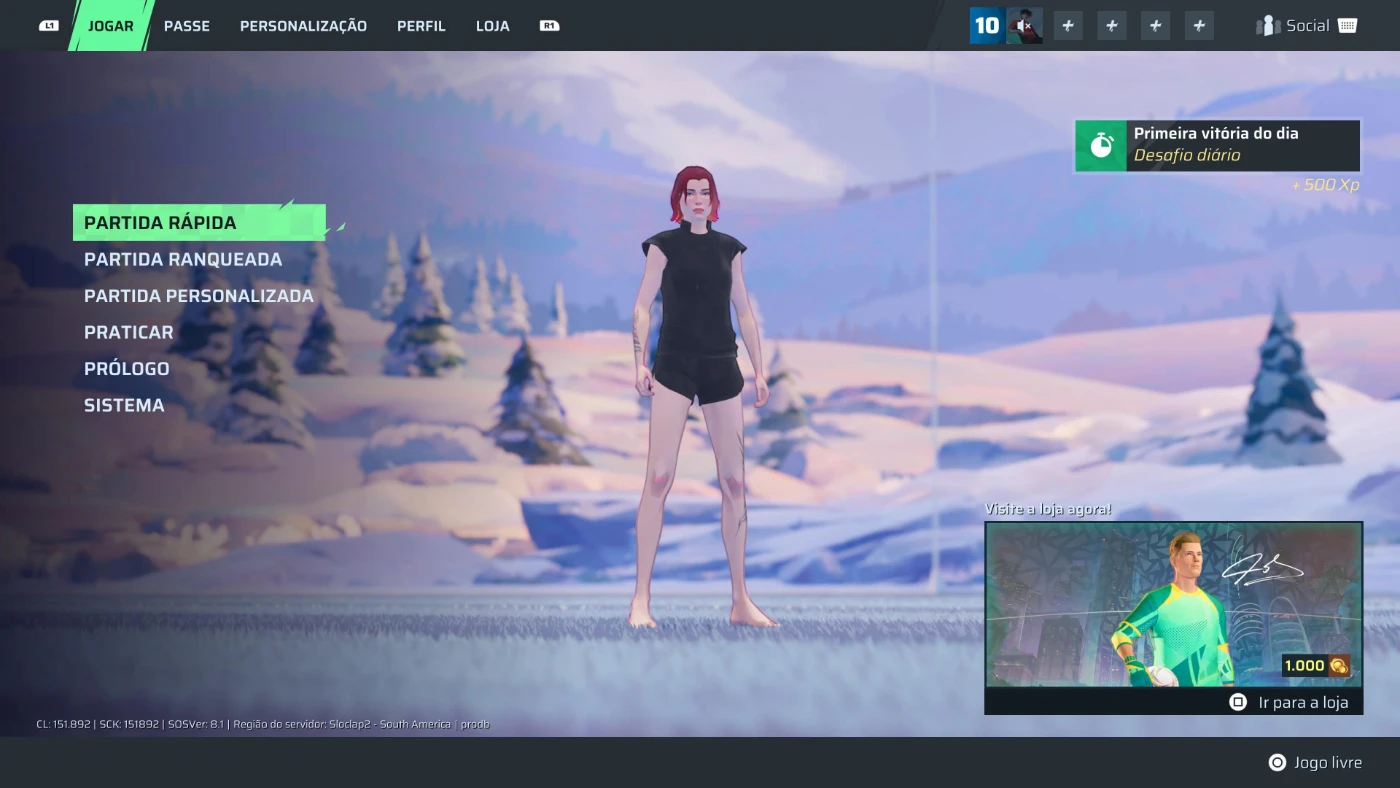Click the last empty squad plus slot
1400x788 pixels.
pos(1199,26)
